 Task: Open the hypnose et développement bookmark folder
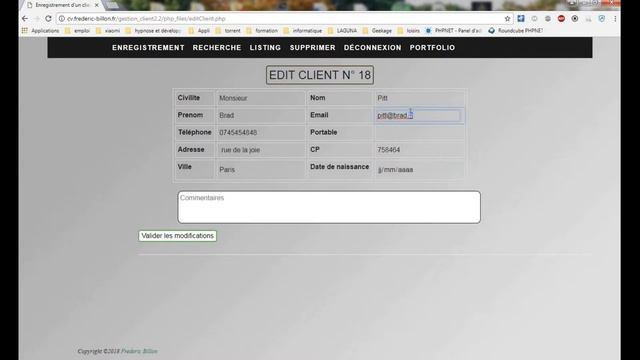[153, 31]
